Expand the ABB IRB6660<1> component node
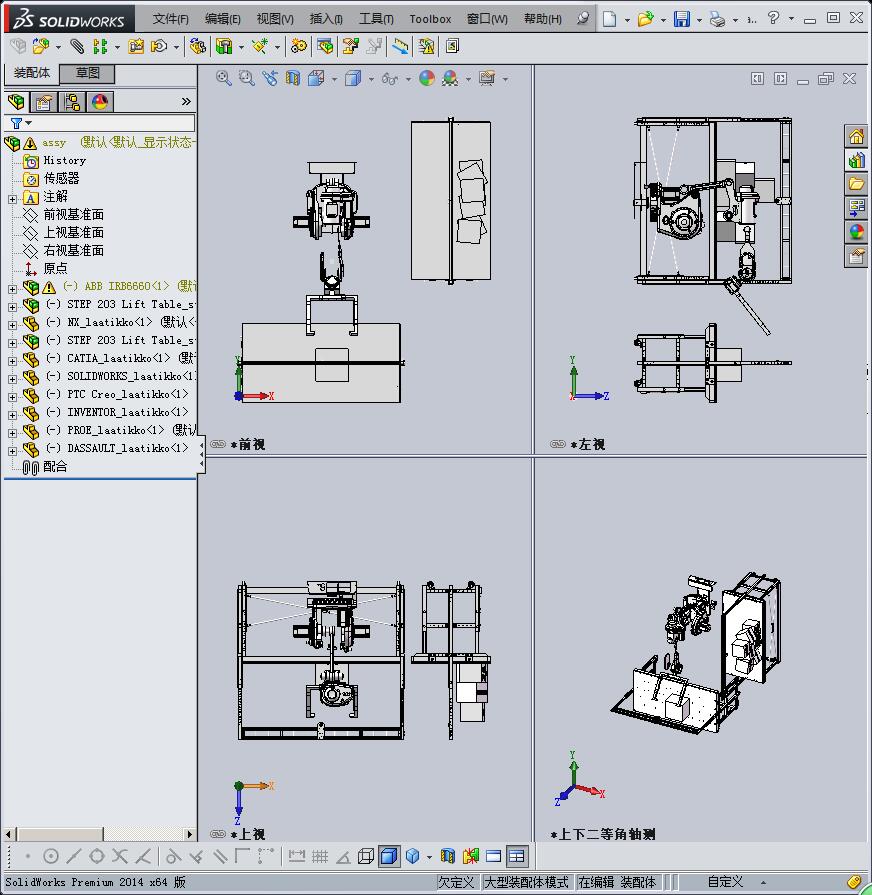This screenshot has height=895, width=872. (x=13, y=289)
